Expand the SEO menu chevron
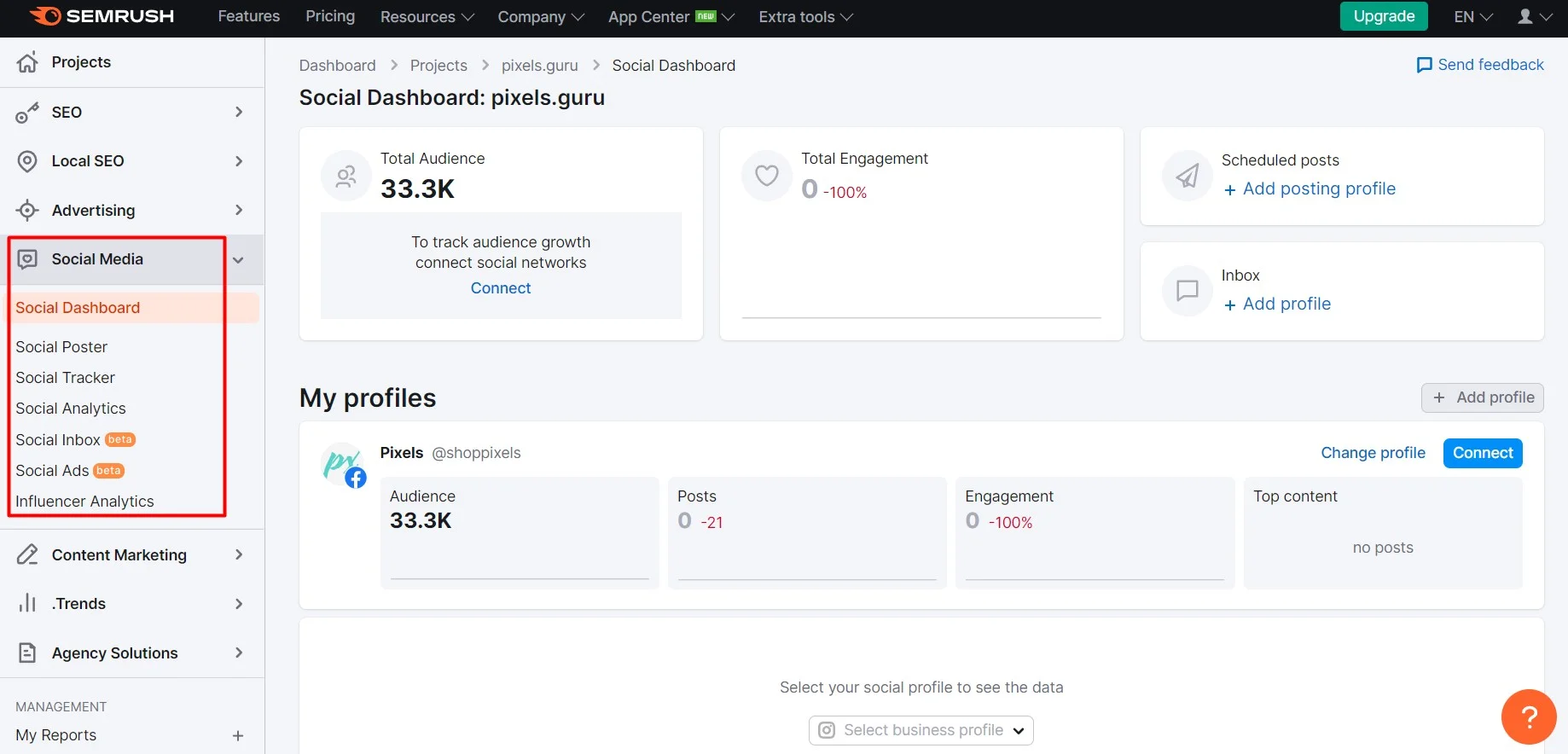Image resolution: width=1568 pixels, height=754 pixels. click(x=239, y=112)
